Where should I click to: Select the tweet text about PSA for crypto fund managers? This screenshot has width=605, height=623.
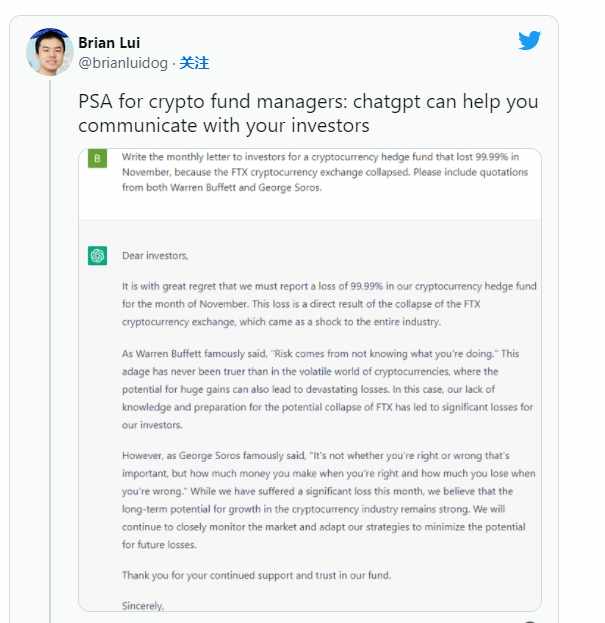click(308, 113)
